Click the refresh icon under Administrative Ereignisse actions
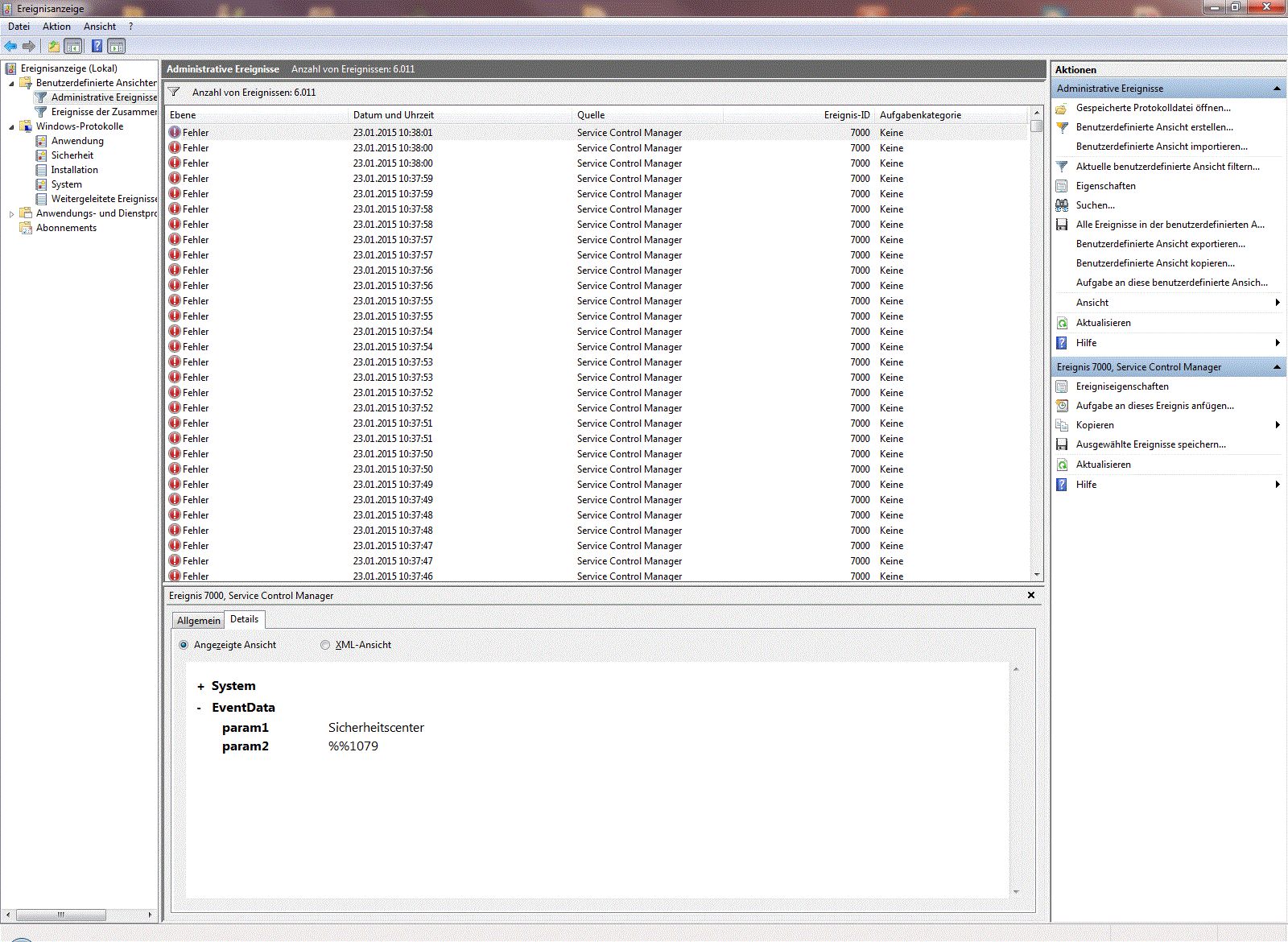1288x942 pixels. click(1062, 323)
